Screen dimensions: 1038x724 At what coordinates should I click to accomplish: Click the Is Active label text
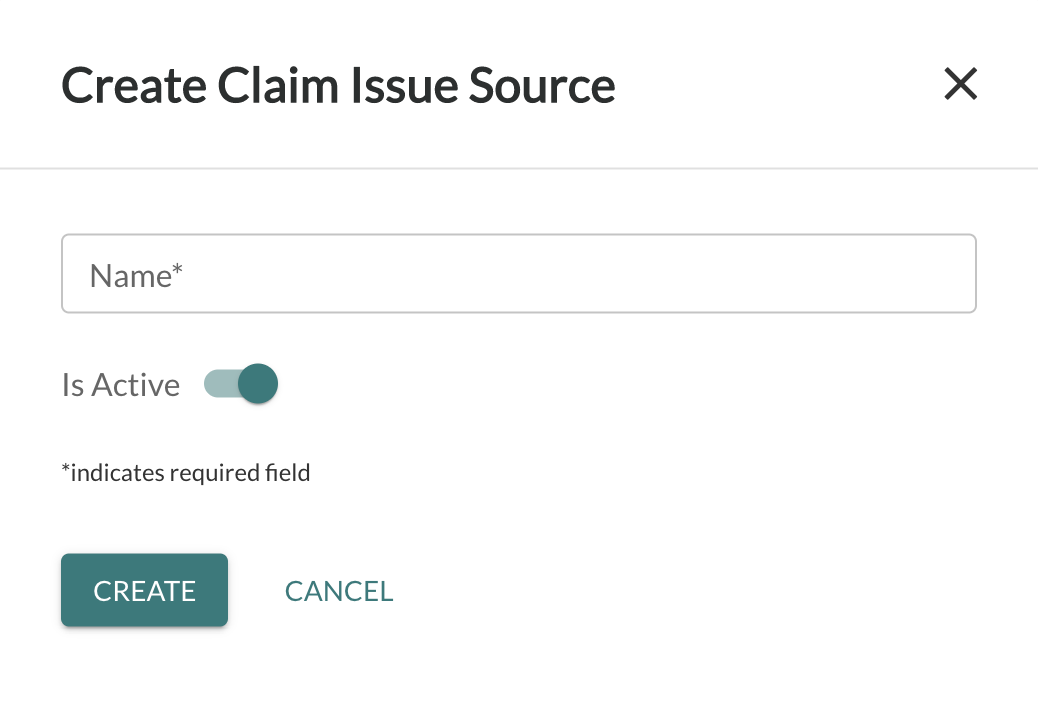click(x=120, y=384)
